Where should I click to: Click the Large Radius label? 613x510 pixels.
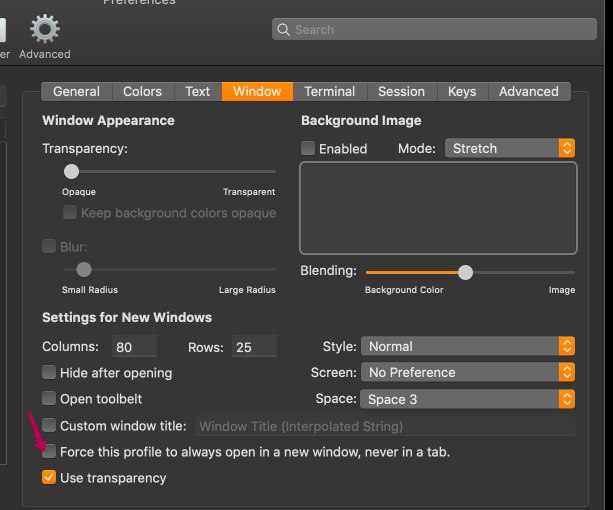point(247,290)
